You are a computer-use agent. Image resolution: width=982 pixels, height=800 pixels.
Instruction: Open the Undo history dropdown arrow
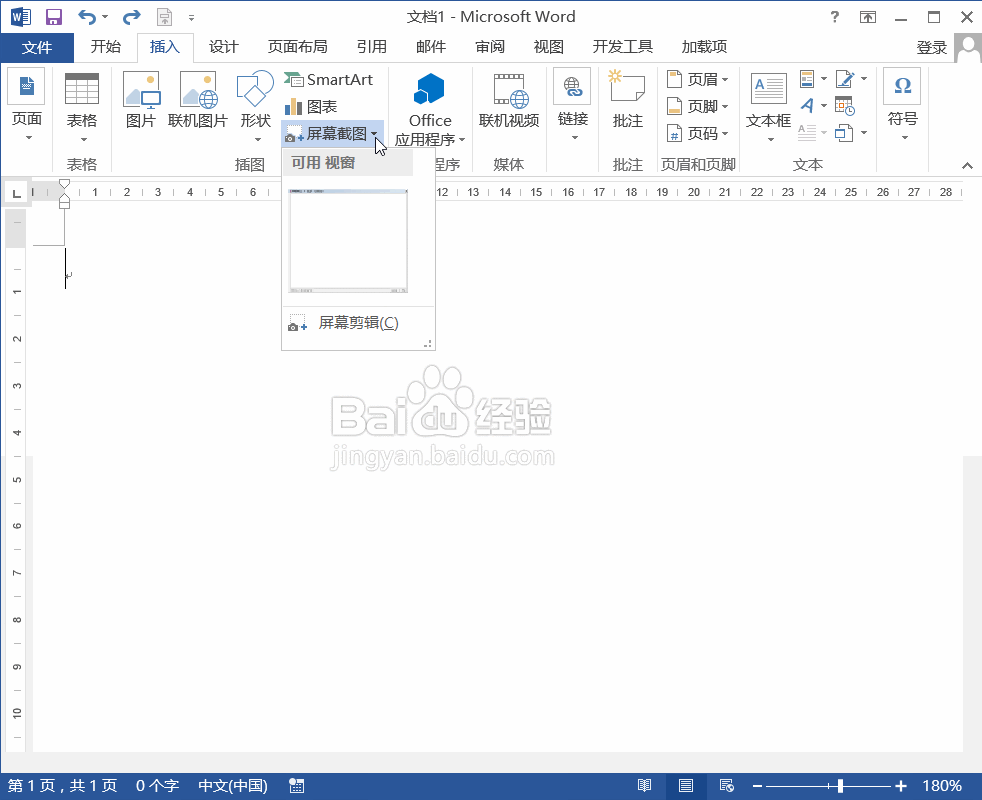[x=105, y=17]
